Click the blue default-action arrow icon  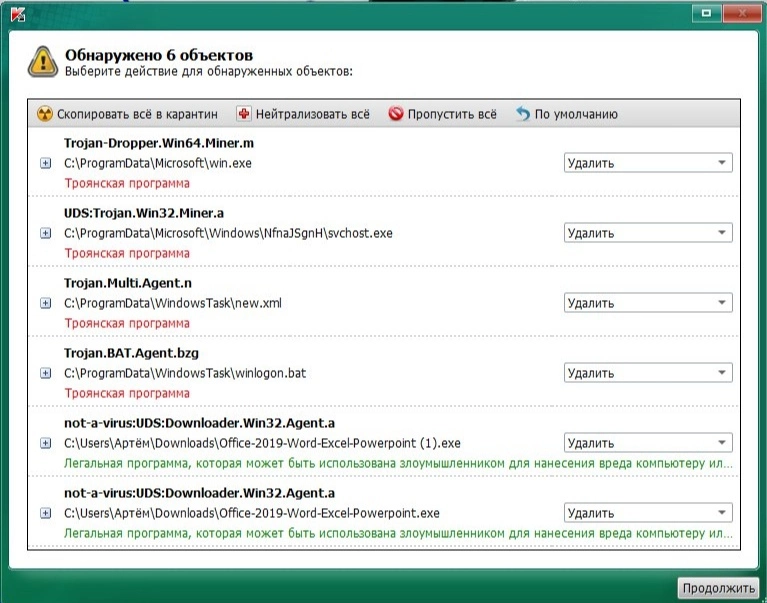point(523,114)
